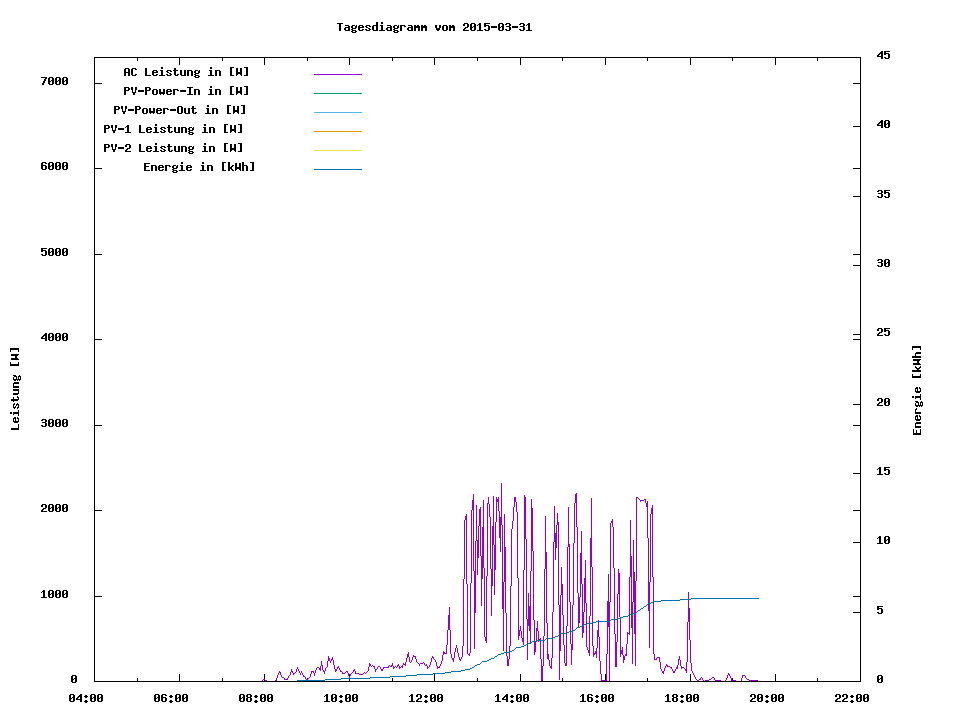The height and width of the screenshot is (720, 960).
Task: Select the 7000 value on the left axis
Action: 54,81
